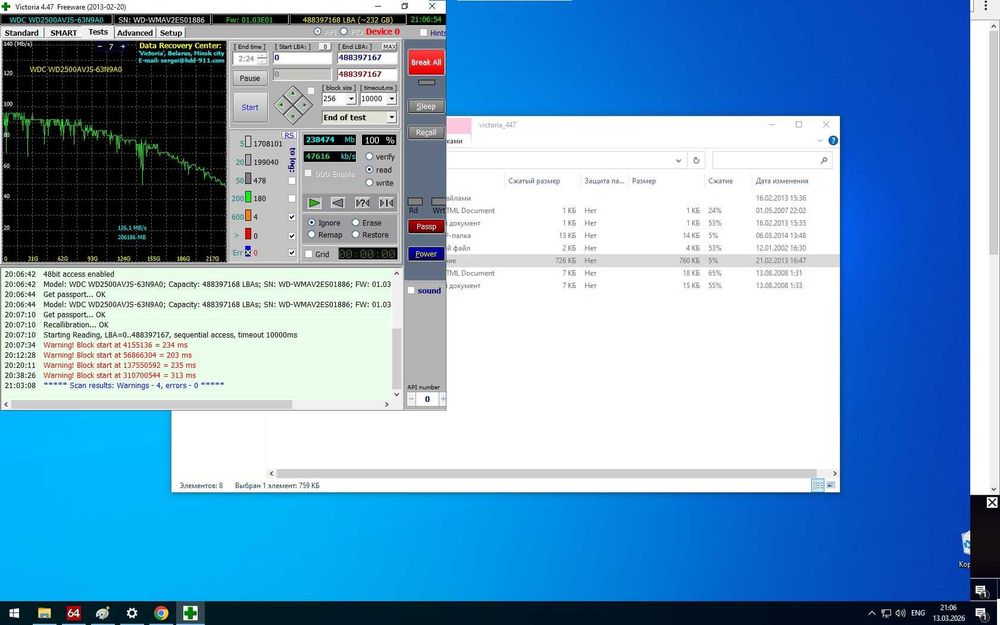Screen dimensions: 1000x625
Task: Enable the Hints checkbox
Action: (423, 32)
